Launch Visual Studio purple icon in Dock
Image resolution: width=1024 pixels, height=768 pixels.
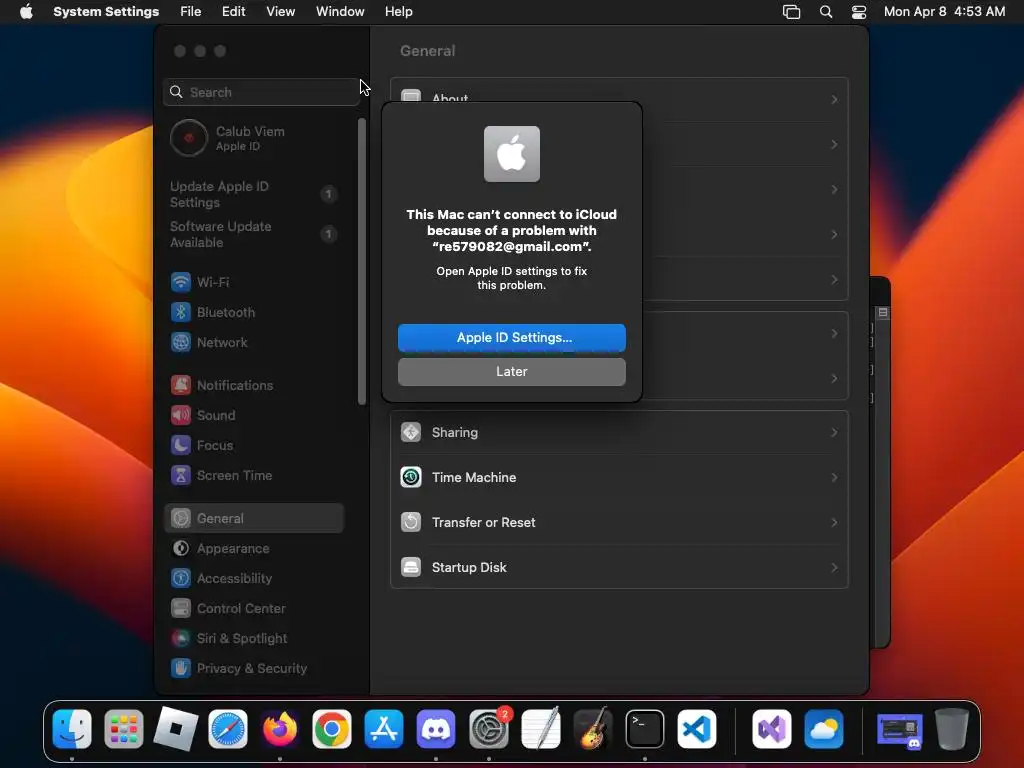(x=772, y=729)
